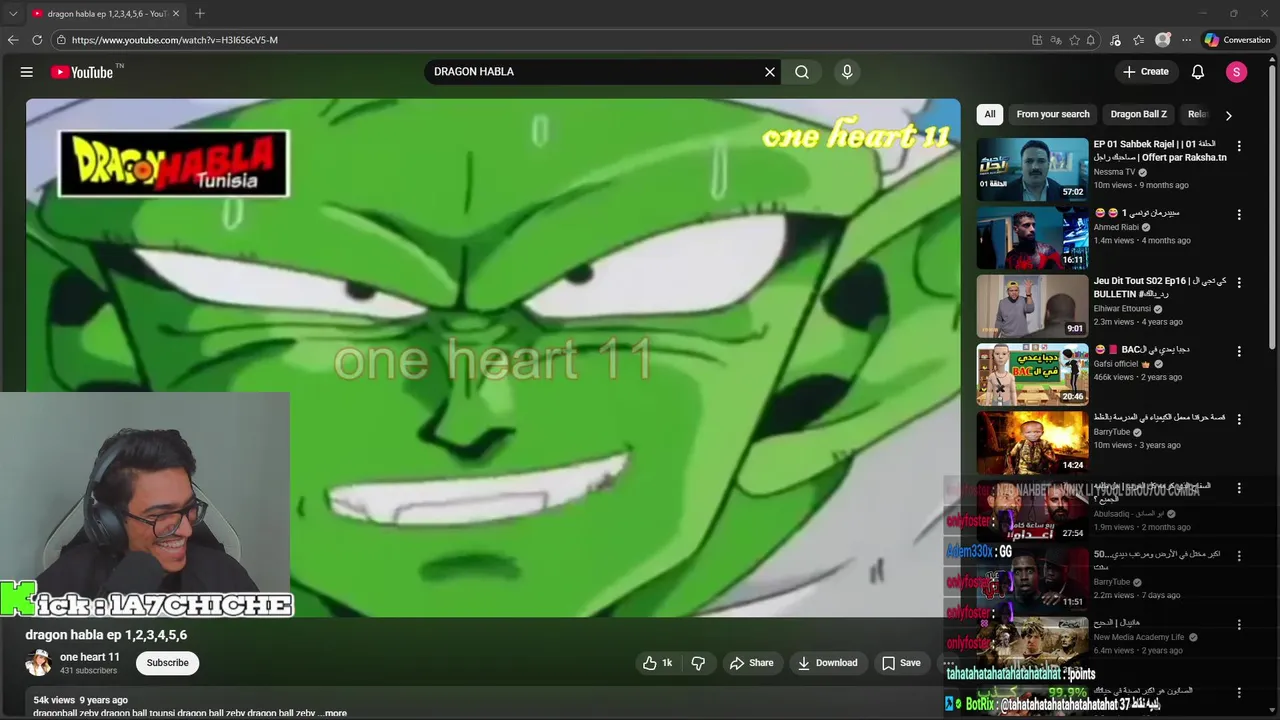Select the All filter chip

click(990, 114)
